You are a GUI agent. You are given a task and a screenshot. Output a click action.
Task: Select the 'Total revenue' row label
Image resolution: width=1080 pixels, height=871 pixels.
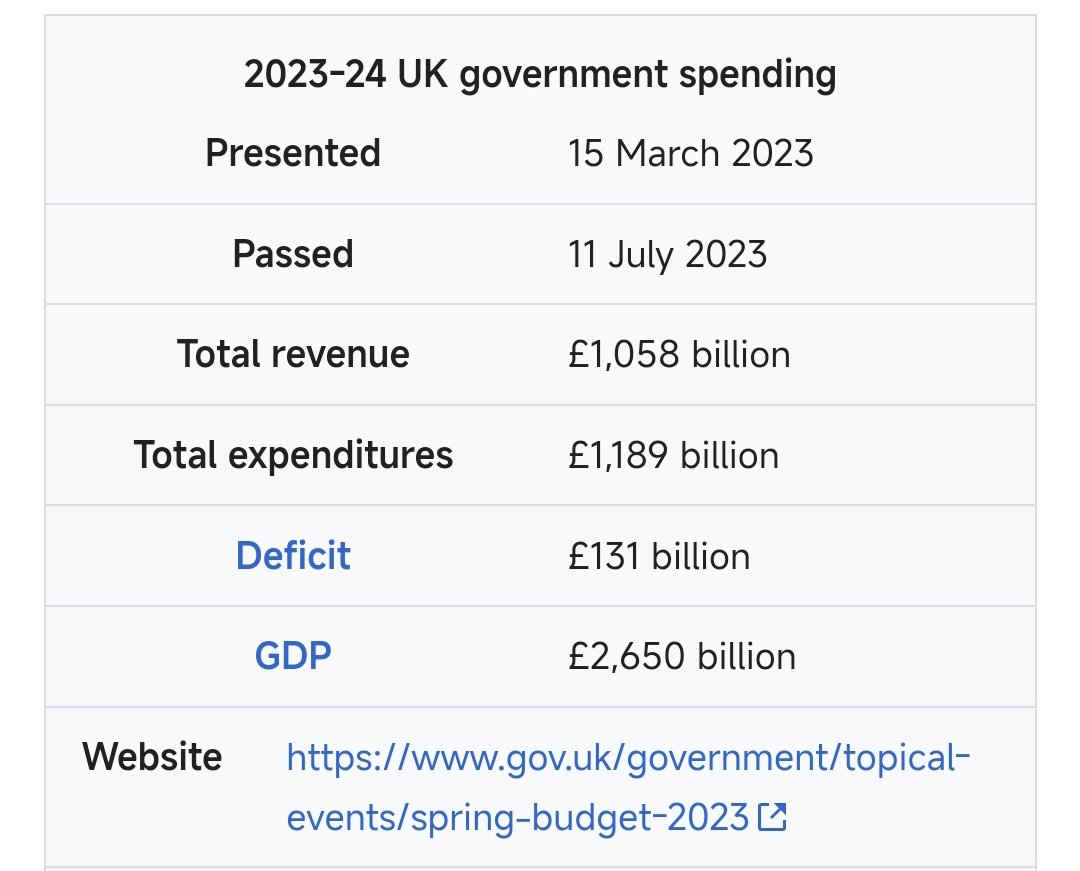coord(293,354)
